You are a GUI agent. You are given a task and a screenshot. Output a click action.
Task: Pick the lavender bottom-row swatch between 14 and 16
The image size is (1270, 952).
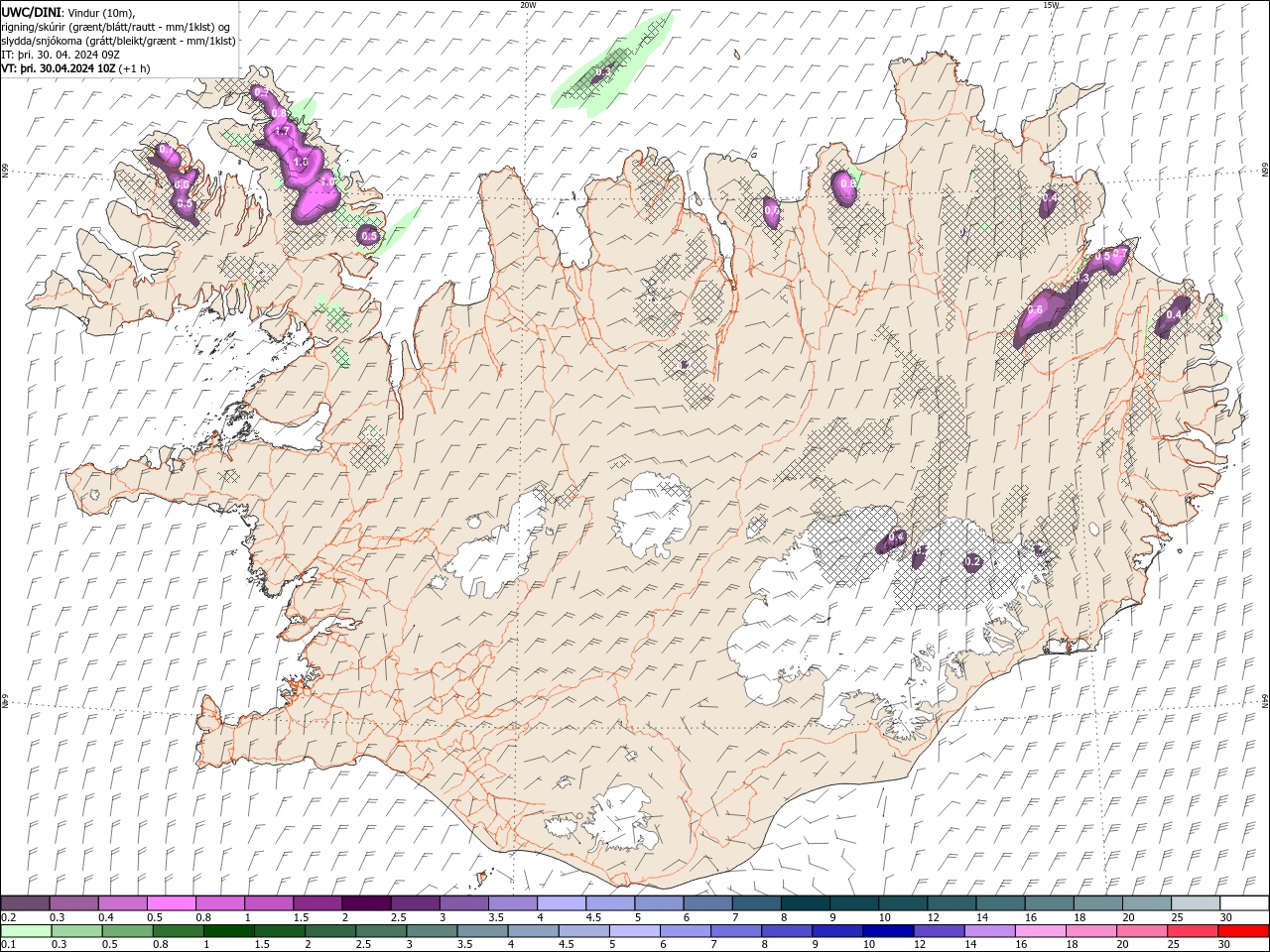pyautogui.click(x=988, y=931)
